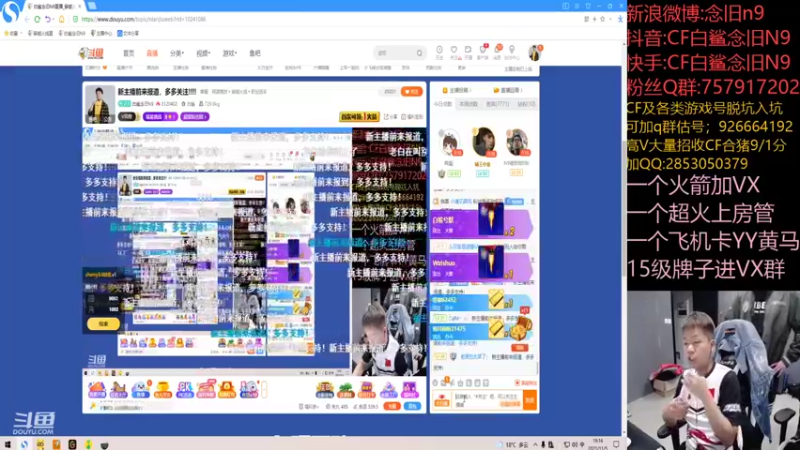Open the 主播投稿 link in side panel
Viewport: 800px width, 450px height.
456,90
